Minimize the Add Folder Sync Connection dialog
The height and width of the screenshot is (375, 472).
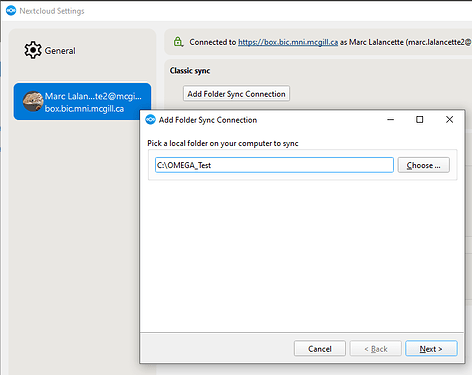point(391,119)
